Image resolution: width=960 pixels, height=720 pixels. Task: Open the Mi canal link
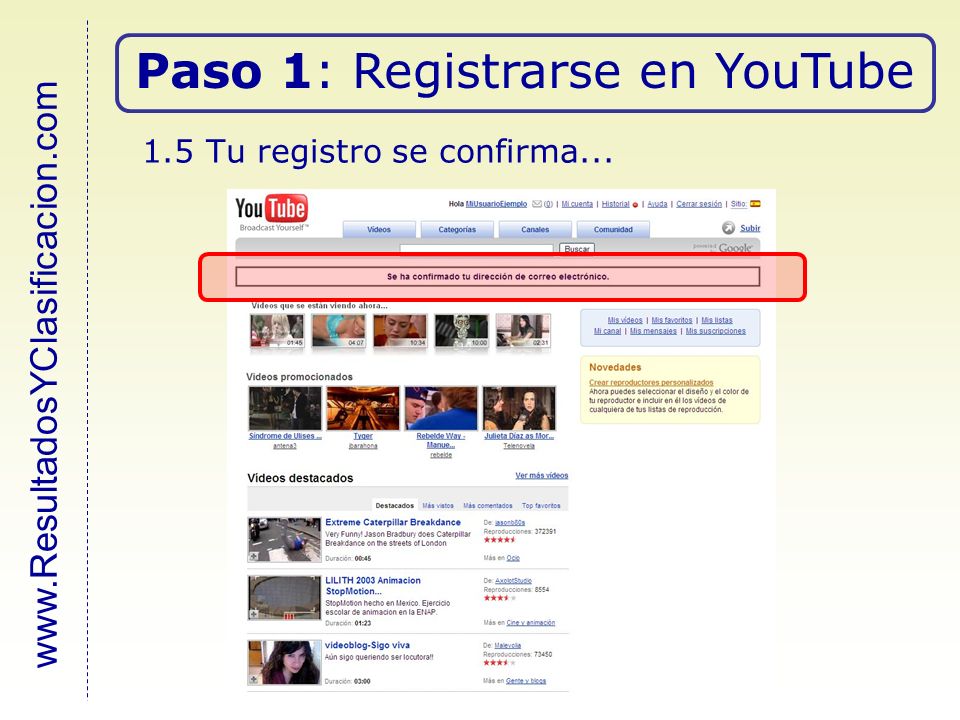(x=607, y=331)
